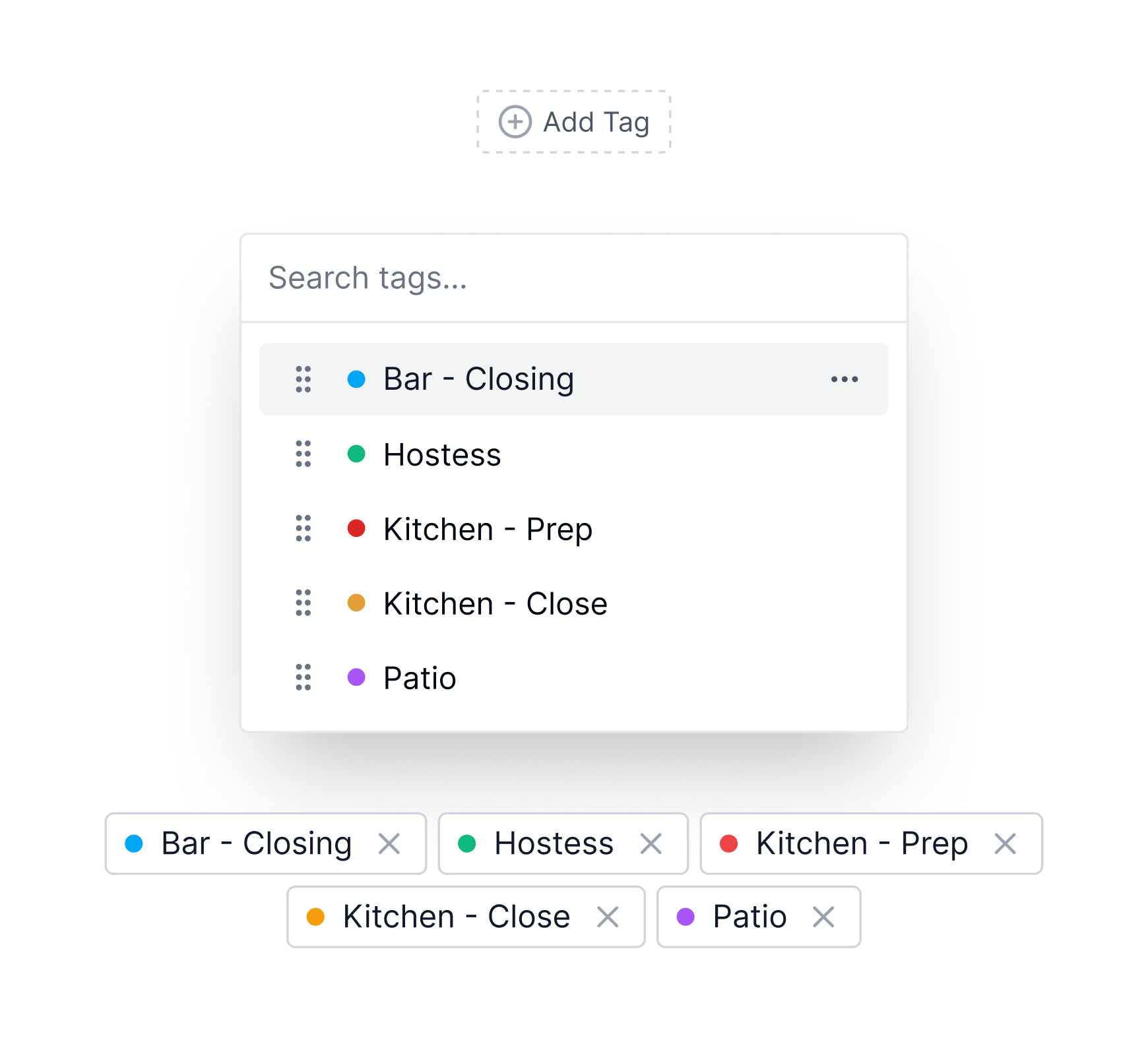The height and width of the screenshot is (1038, 1148).
Task: Click the drag handle next to Kitchen - Close
Action: point(303,603)
